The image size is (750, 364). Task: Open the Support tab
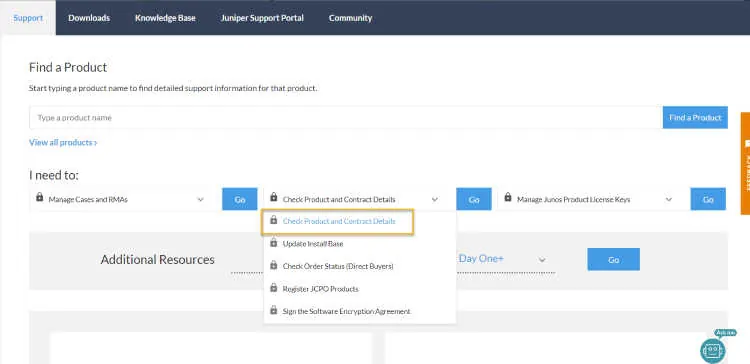(28, 18)
